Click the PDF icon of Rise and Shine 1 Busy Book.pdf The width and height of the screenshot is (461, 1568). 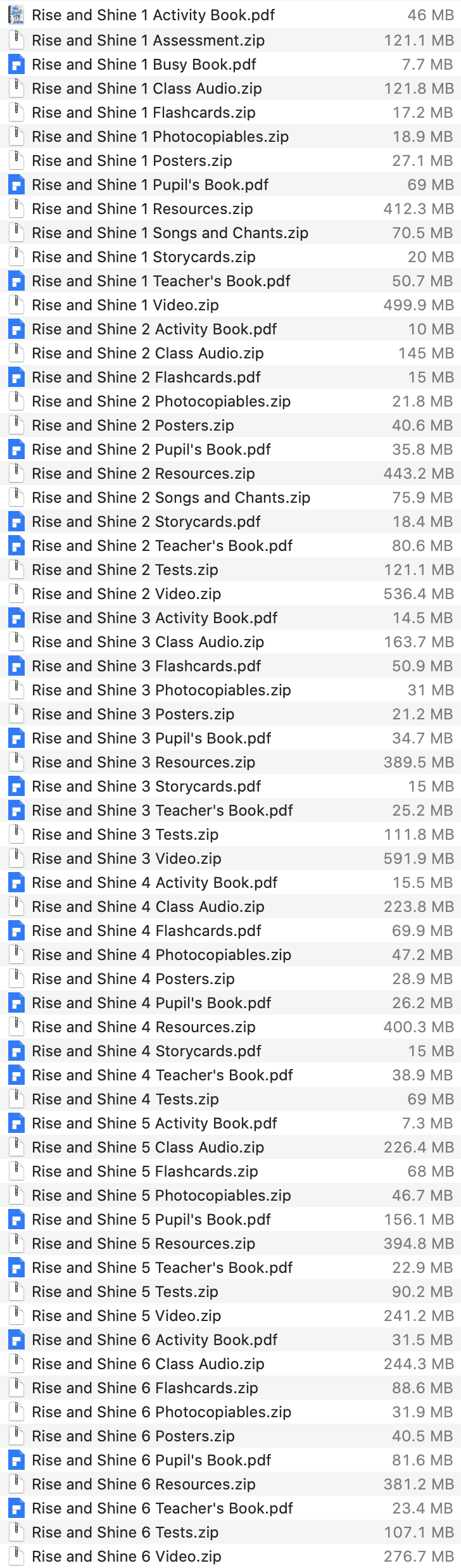[16, 65]
